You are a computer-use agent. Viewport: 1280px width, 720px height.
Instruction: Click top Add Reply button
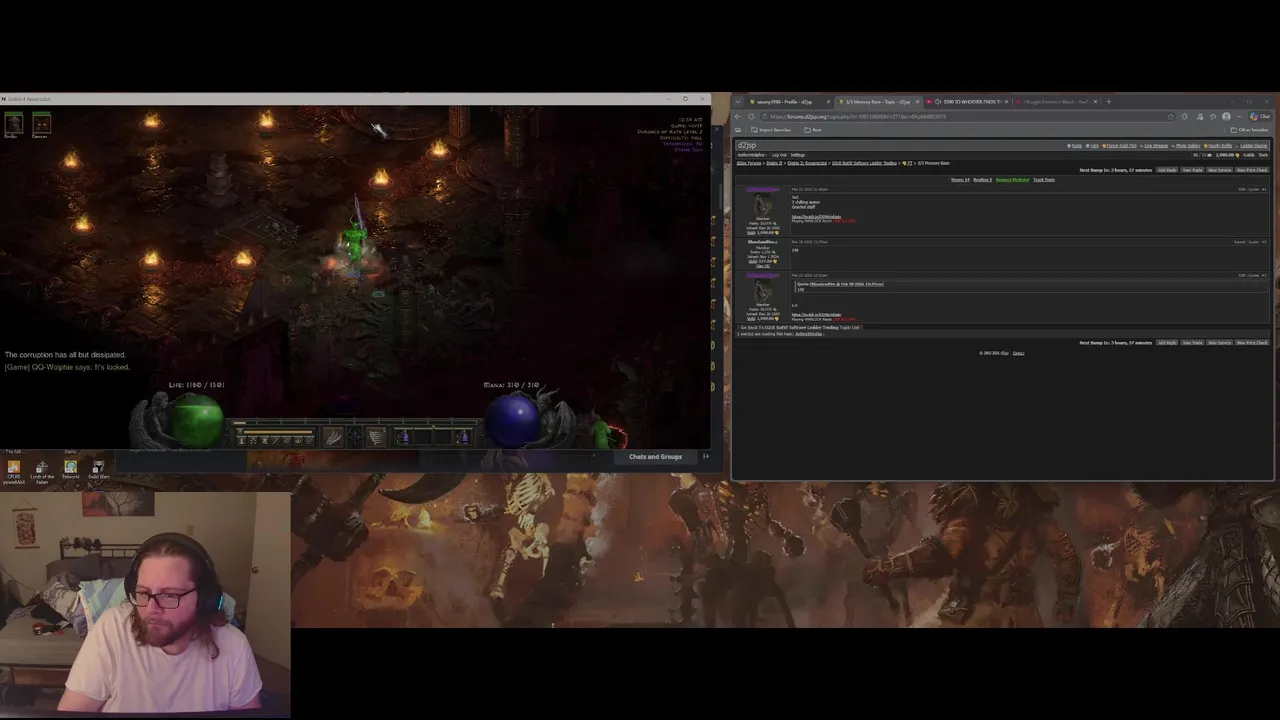point(1167,170)
